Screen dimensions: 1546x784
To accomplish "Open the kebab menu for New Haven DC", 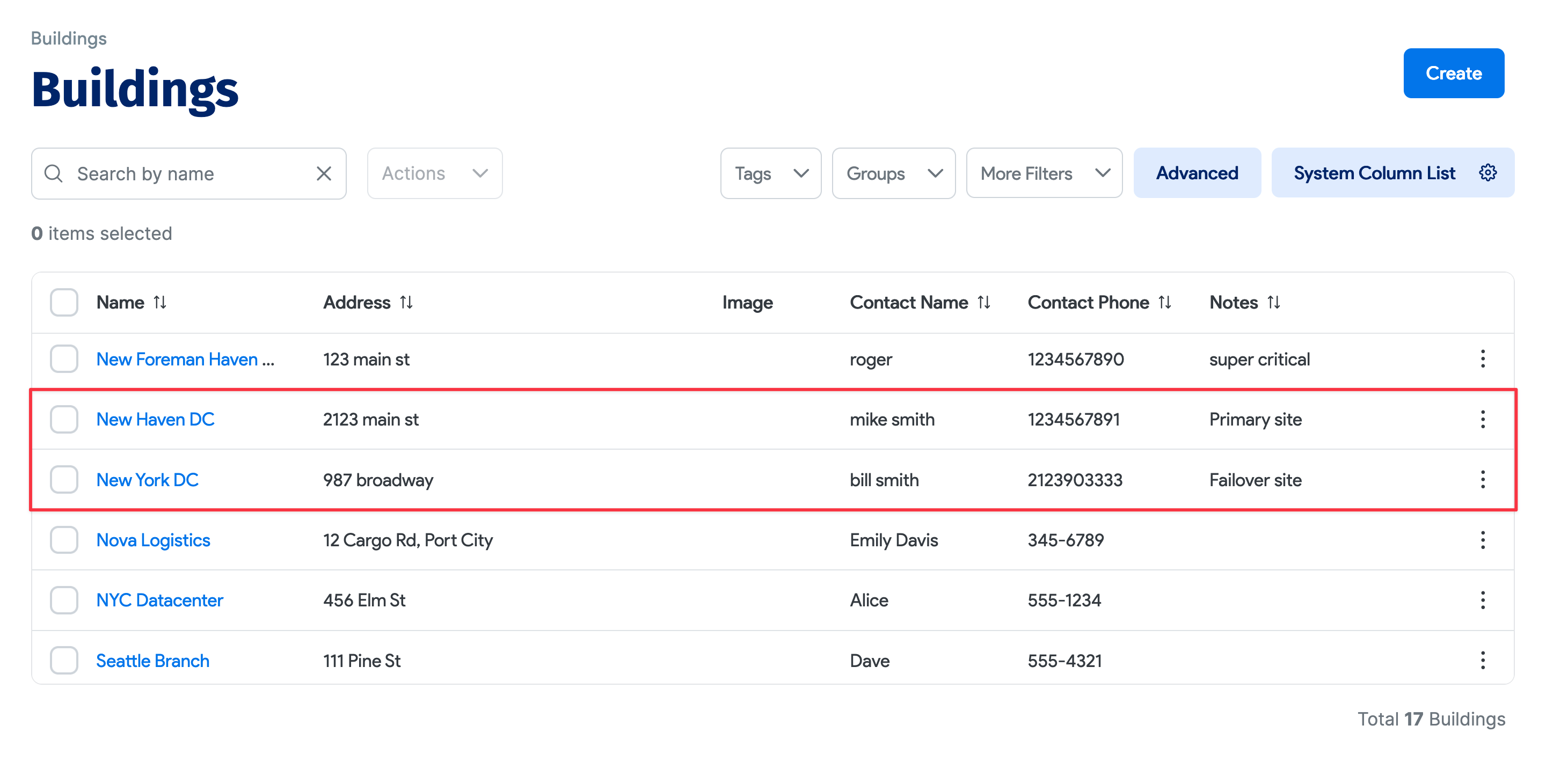I will click(x=1483, y=419).
